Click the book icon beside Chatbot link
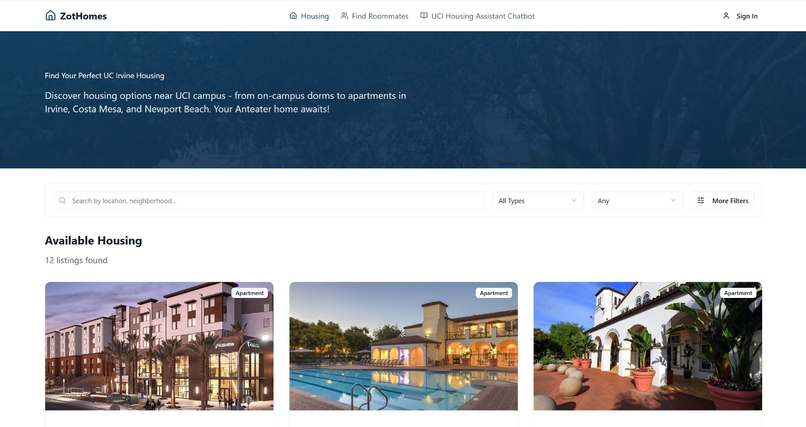Screen dimensions: 806x427 click(x=424, y=16)
